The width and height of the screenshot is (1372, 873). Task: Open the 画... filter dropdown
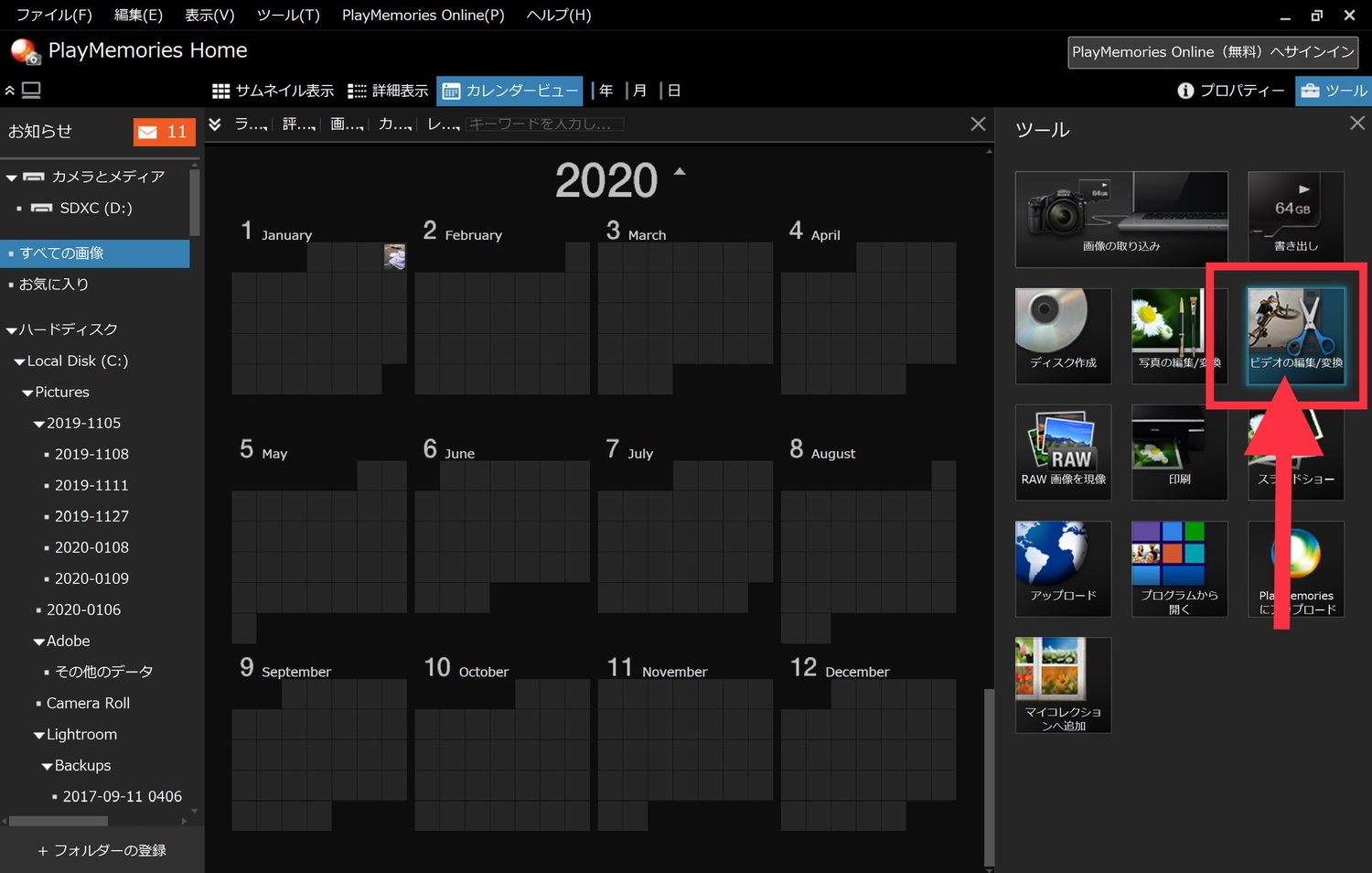pos(347,124)
